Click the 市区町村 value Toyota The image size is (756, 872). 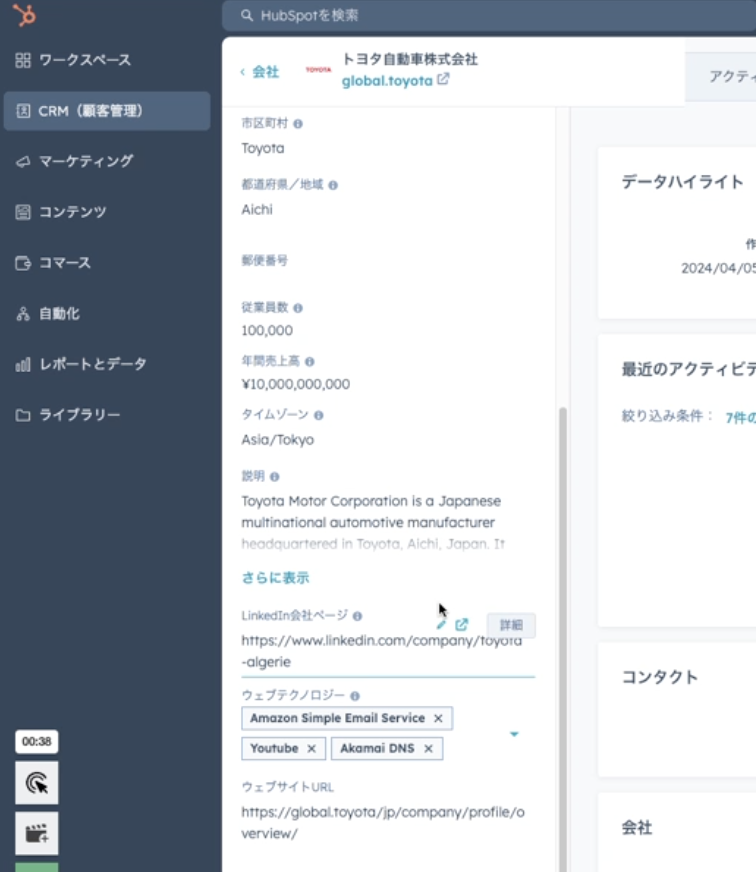pos(263,148)
